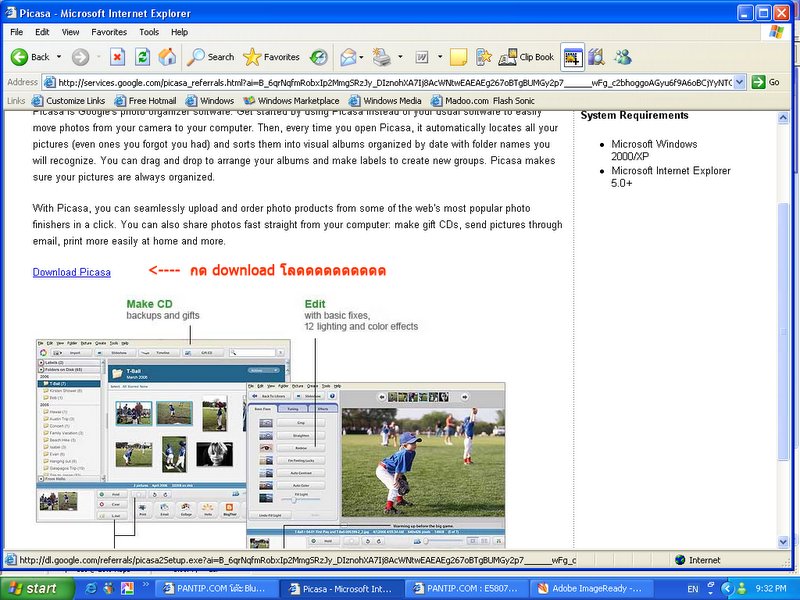800x600 pixels.
Task: Click inside the Address bar URL field
Action: 390,82
